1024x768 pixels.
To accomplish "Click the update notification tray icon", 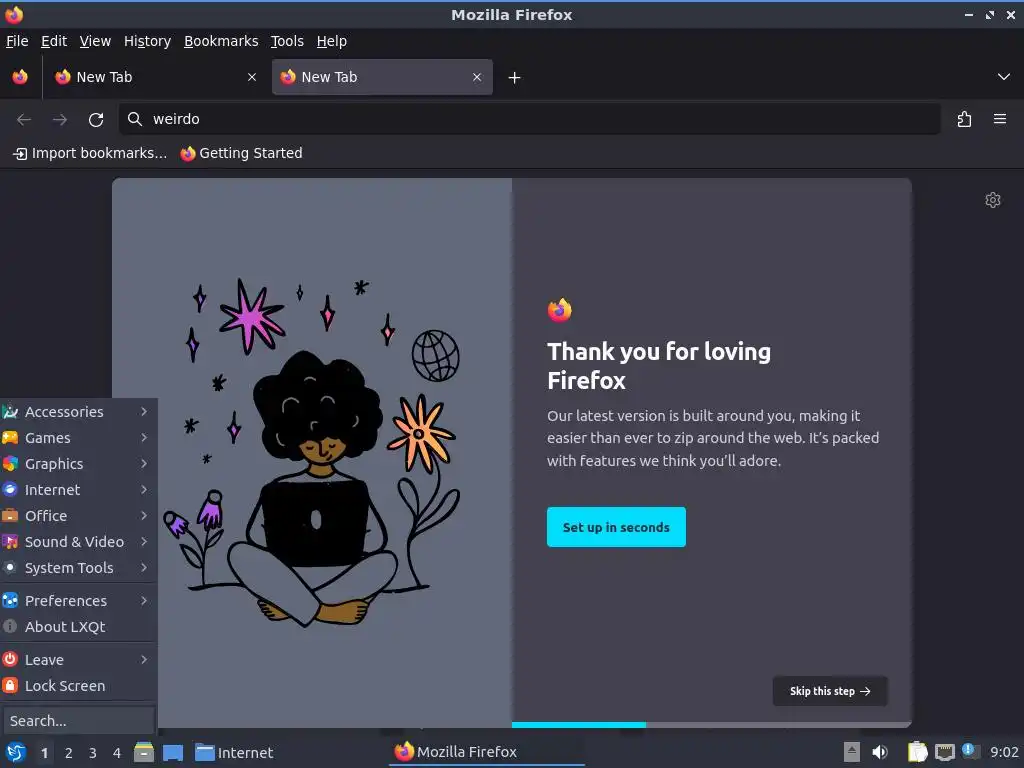I will 969,751.
